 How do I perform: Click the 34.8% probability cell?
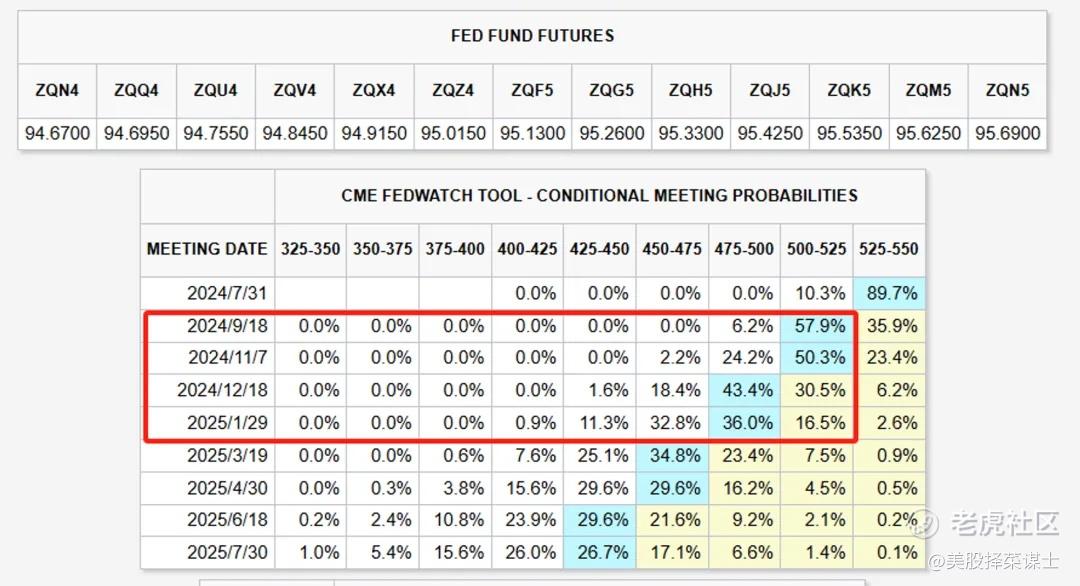click(x=673, y=456)
